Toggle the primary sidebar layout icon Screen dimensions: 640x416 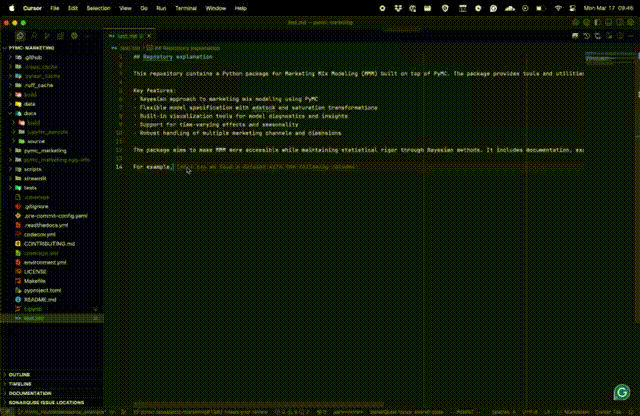tap(598, 22)
